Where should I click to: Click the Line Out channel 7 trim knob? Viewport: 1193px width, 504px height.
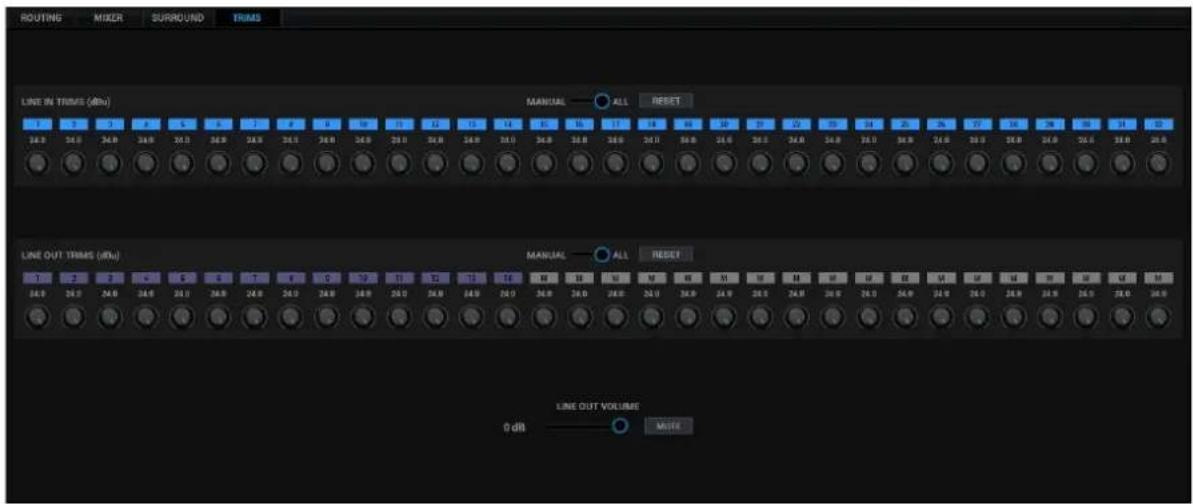pyautogui.click(x=253, y=317)
